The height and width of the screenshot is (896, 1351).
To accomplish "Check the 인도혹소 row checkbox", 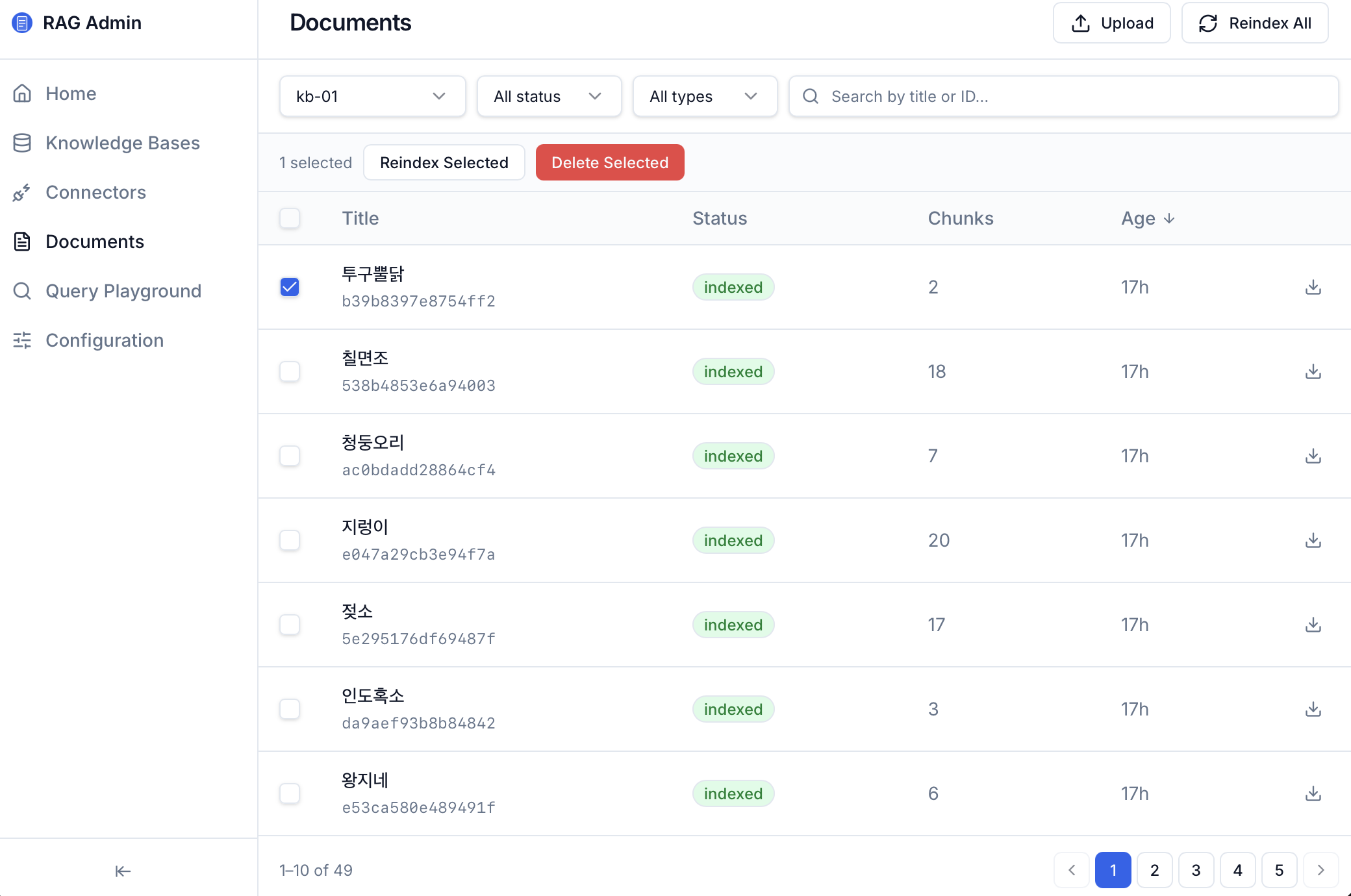I will [x=290, y=709].
